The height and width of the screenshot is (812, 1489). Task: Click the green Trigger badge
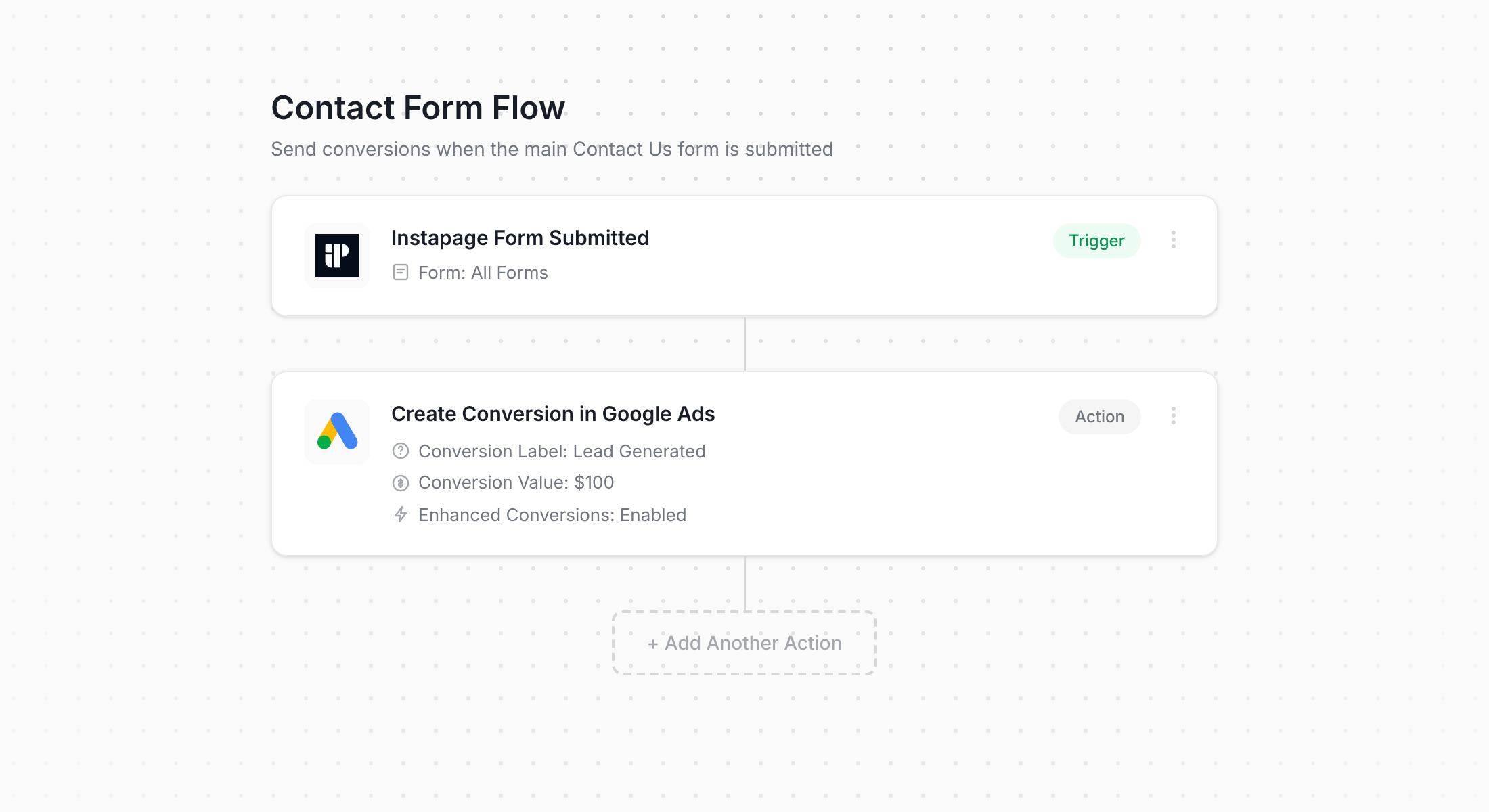[x=1096, y=241]
